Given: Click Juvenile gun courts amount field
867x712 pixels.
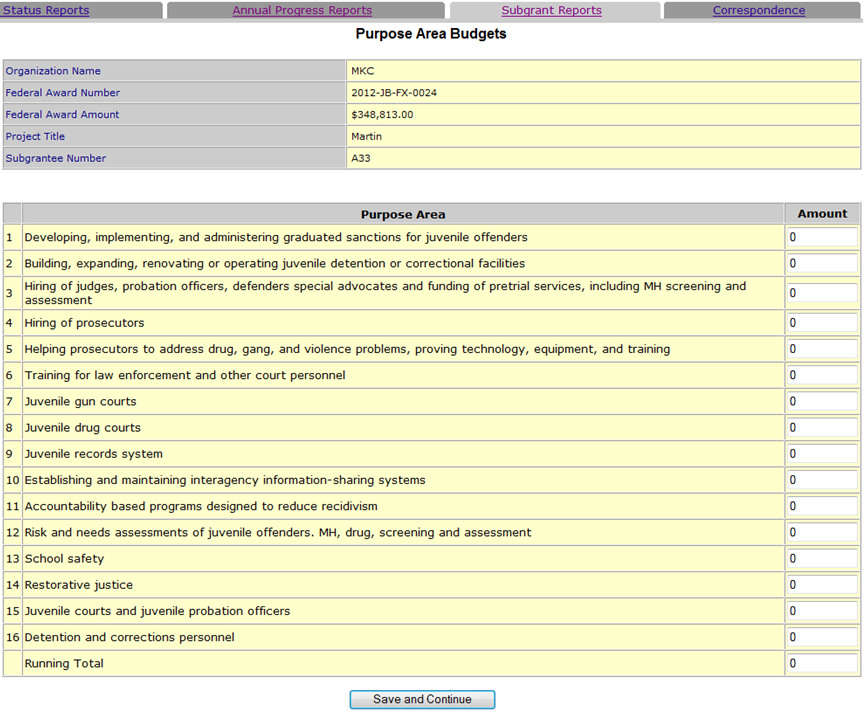Looking at the screenshot, I should point(821,401).
